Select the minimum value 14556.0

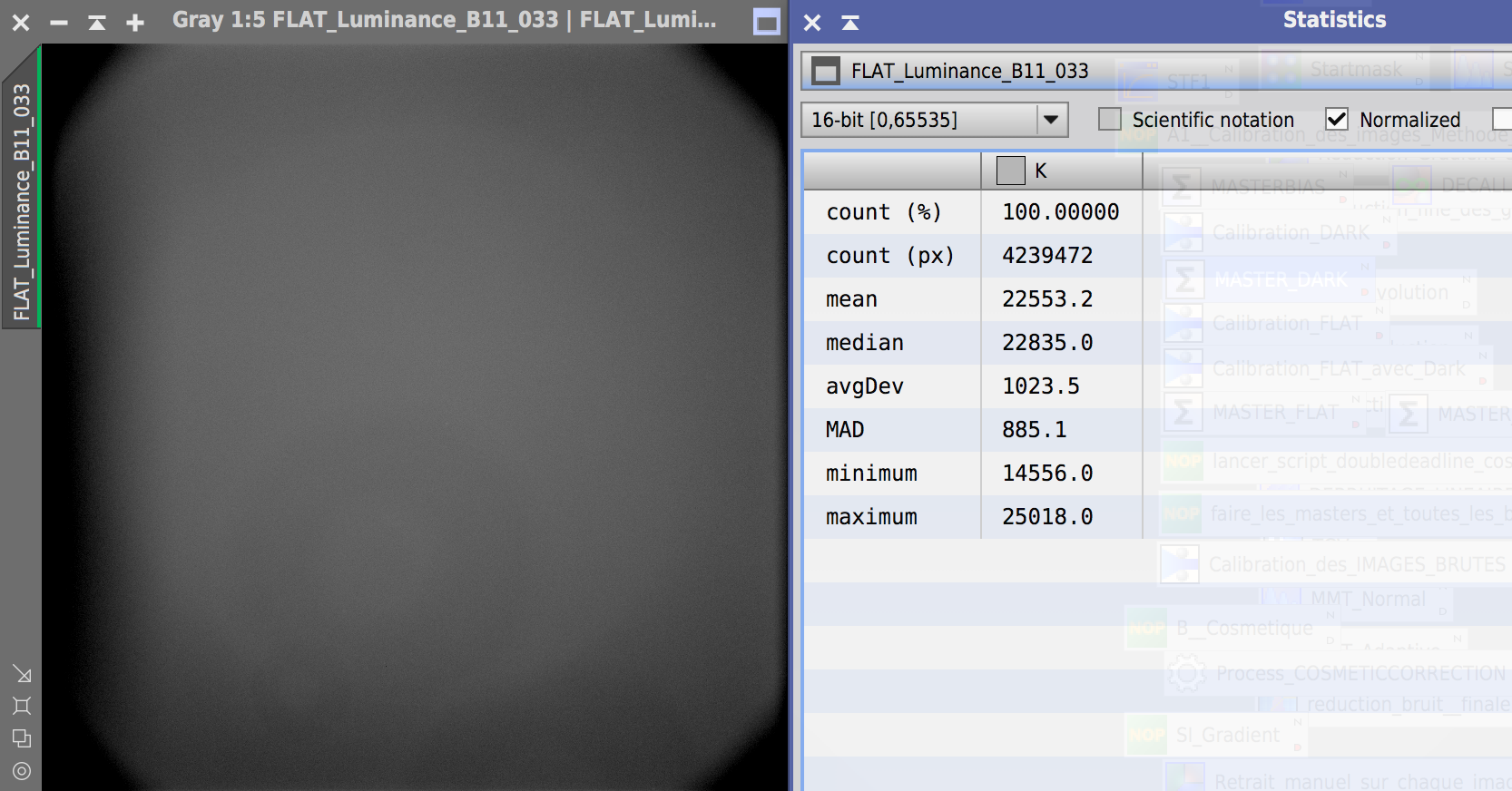click(x=1047, y=474)
